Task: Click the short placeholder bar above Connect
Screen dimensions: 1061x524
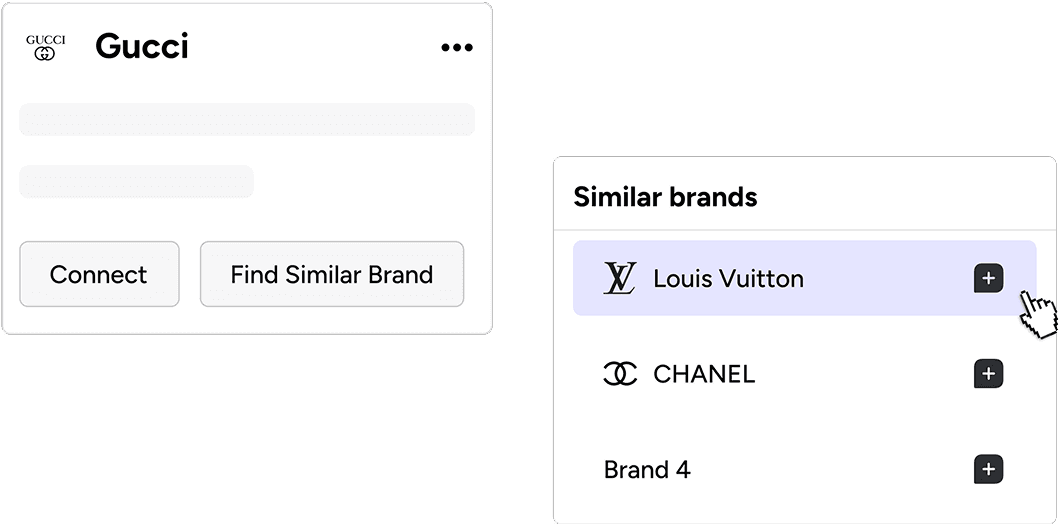Action: [137, 181]
